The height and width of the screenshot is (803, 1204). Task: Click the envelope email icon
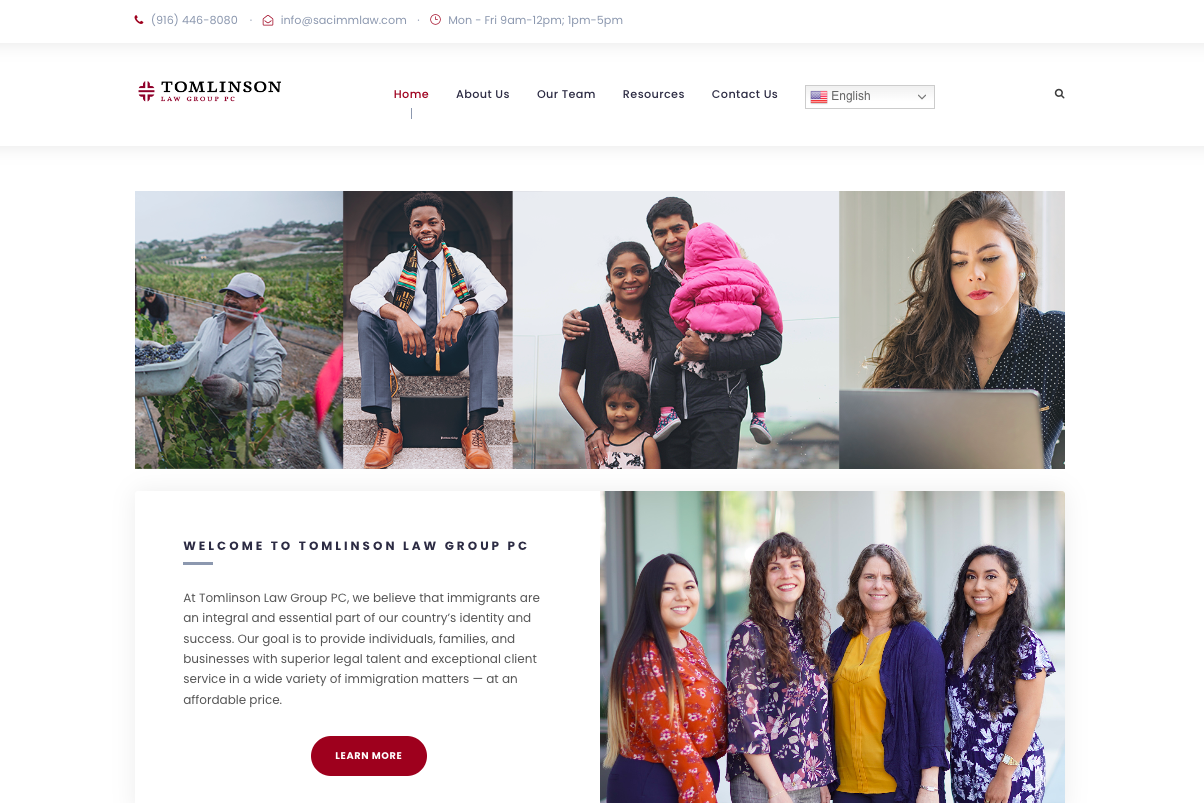click(268, 20)
